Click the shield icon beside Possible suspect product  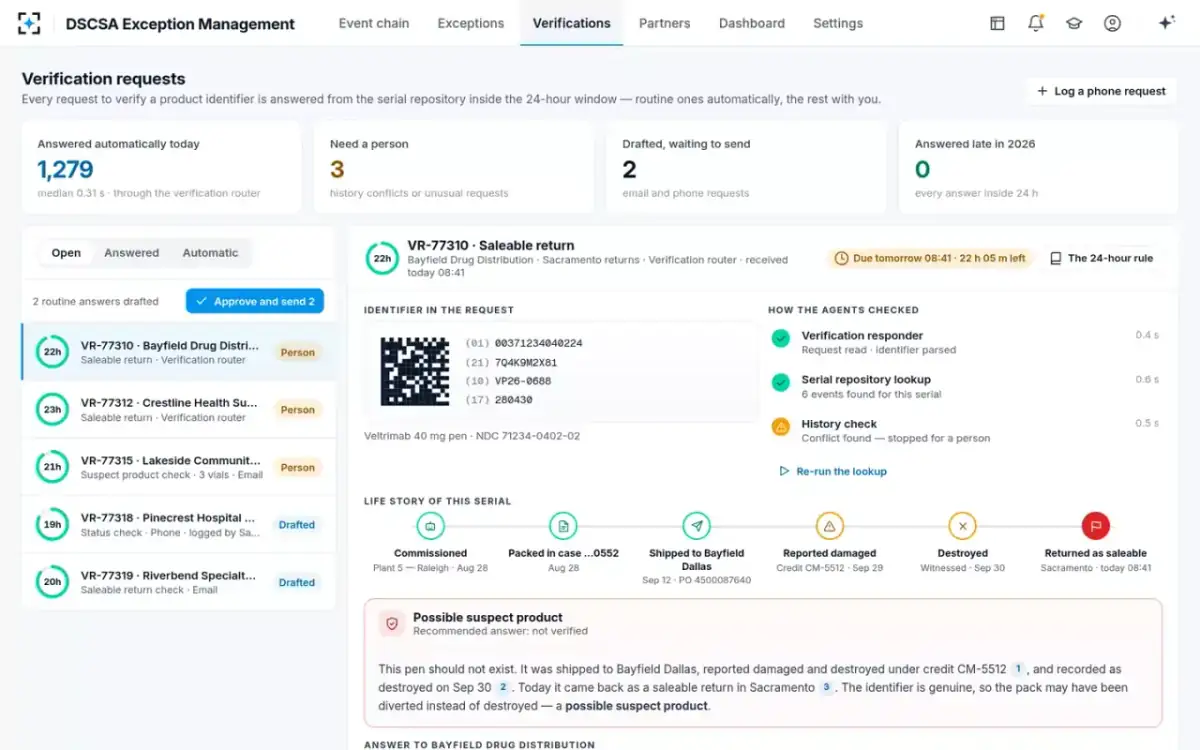point(392,624)
